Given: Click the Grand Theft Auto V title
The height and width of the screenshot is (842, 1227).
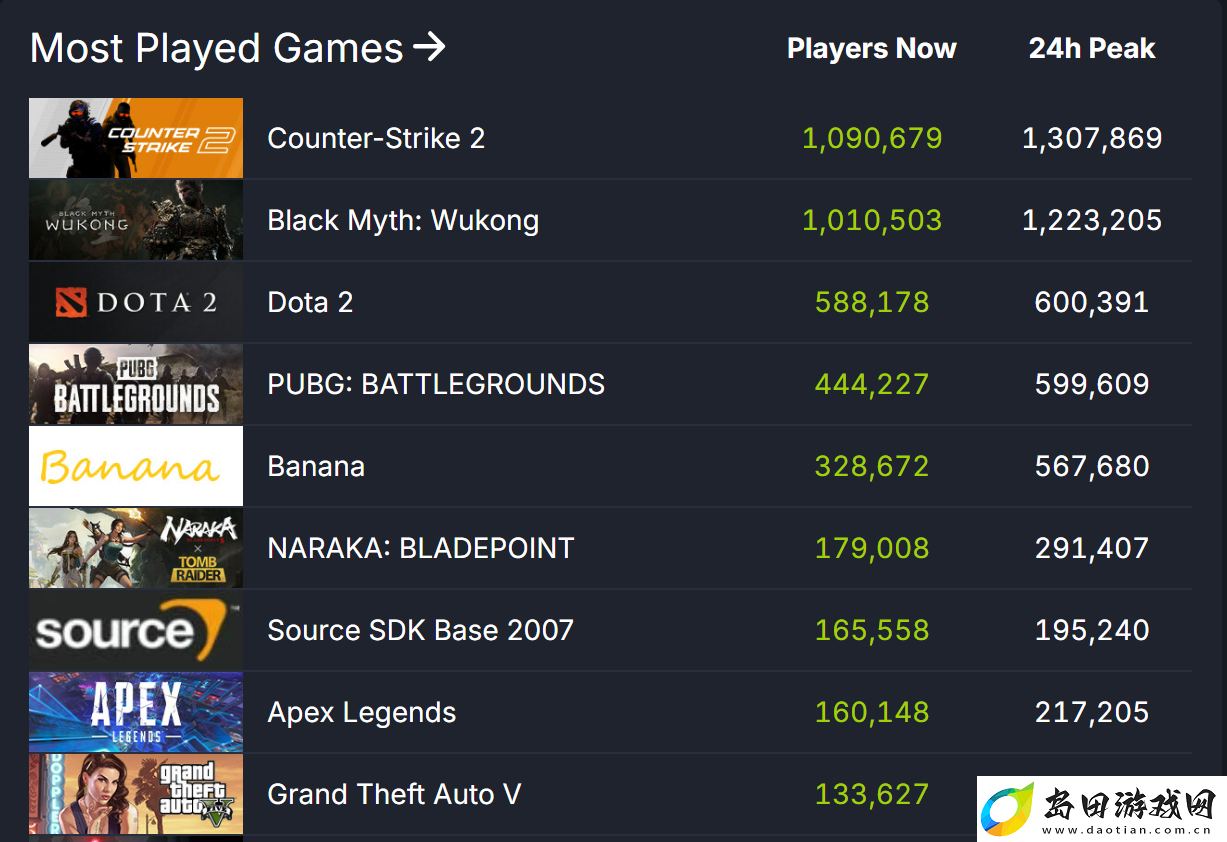Looking at the screenshot, I should 394,794.
